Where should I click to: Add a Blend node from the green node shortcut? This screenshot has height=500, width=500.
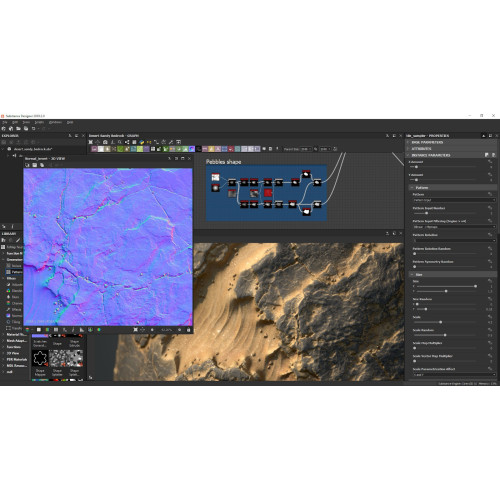click(x=120, y=149)
